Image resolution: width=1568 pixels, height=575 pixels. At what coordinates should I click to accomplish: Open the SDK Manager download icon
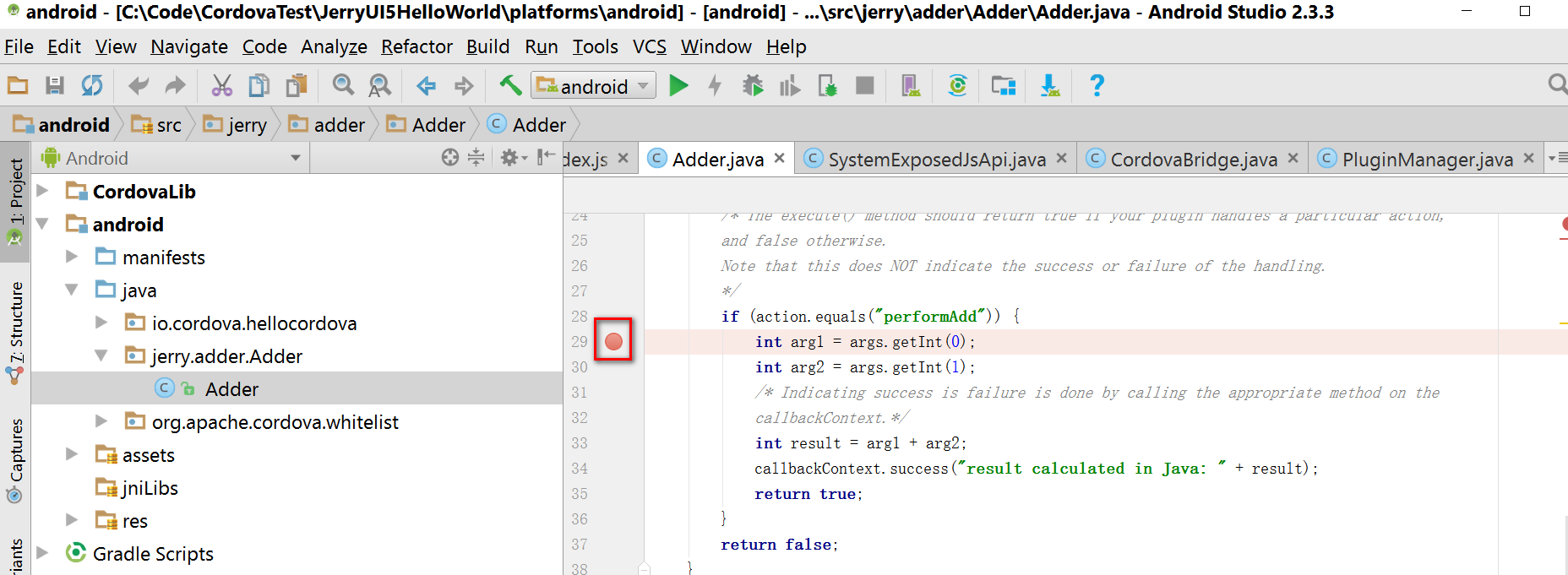1050,85
